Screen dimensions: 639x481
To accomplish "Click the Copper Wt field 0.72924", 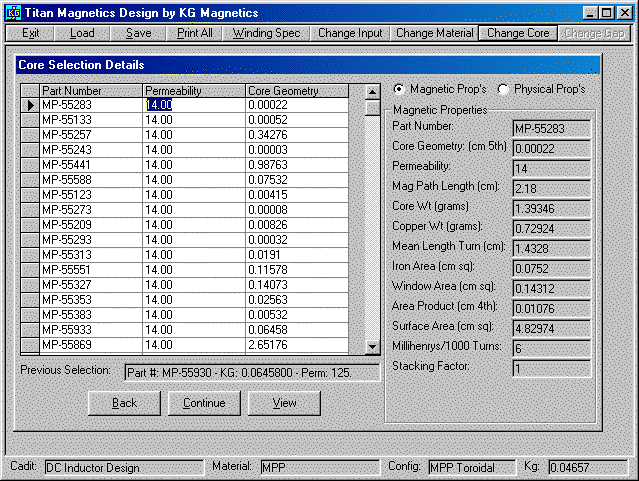I will 551,229.
